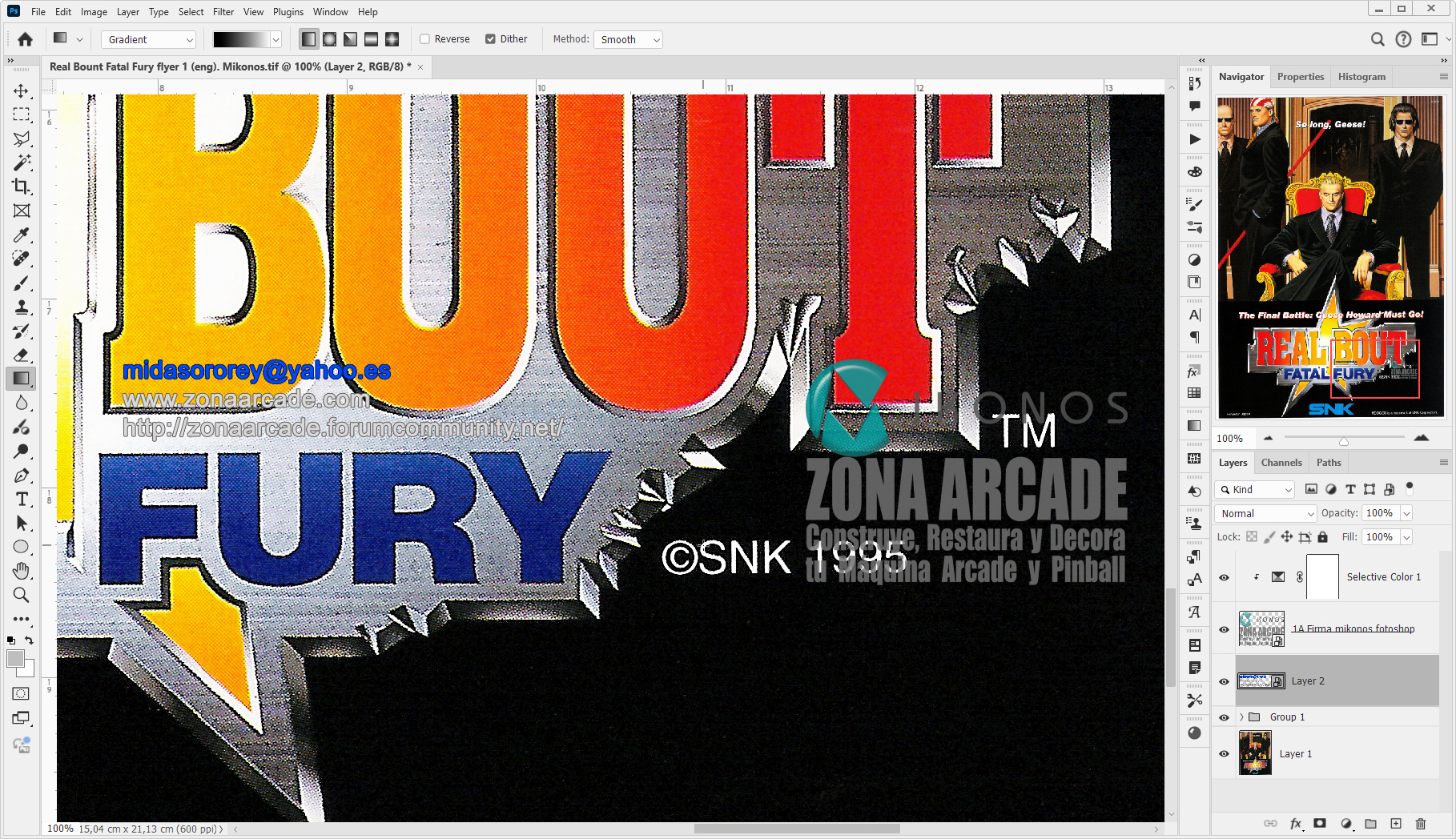Viewport: 1456px width, 839px height.
Task: Open the search icon in options bar
Action: [1378, 39]
